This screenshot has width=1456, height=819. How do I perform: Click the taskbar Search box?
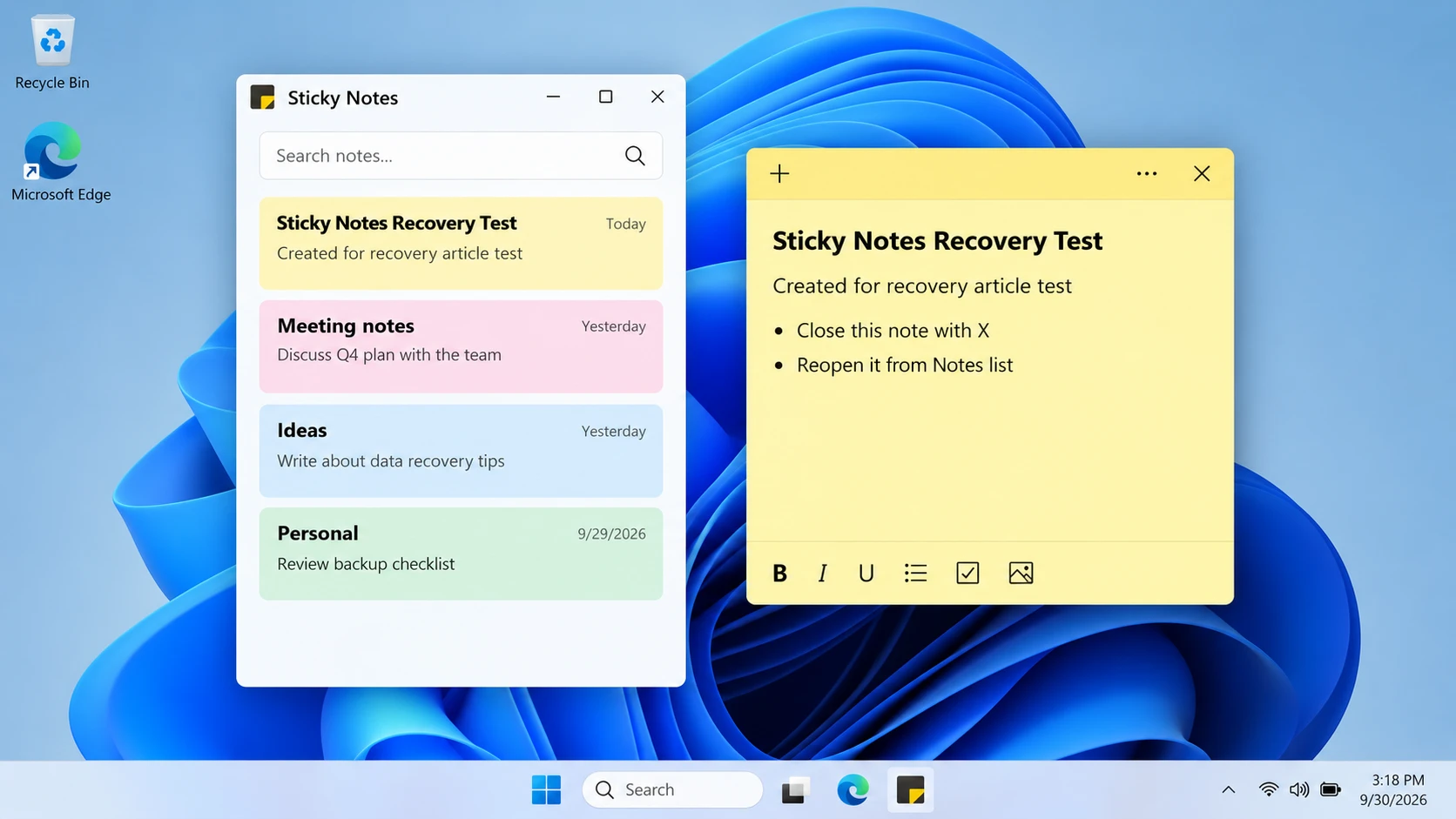pos(672,790)
